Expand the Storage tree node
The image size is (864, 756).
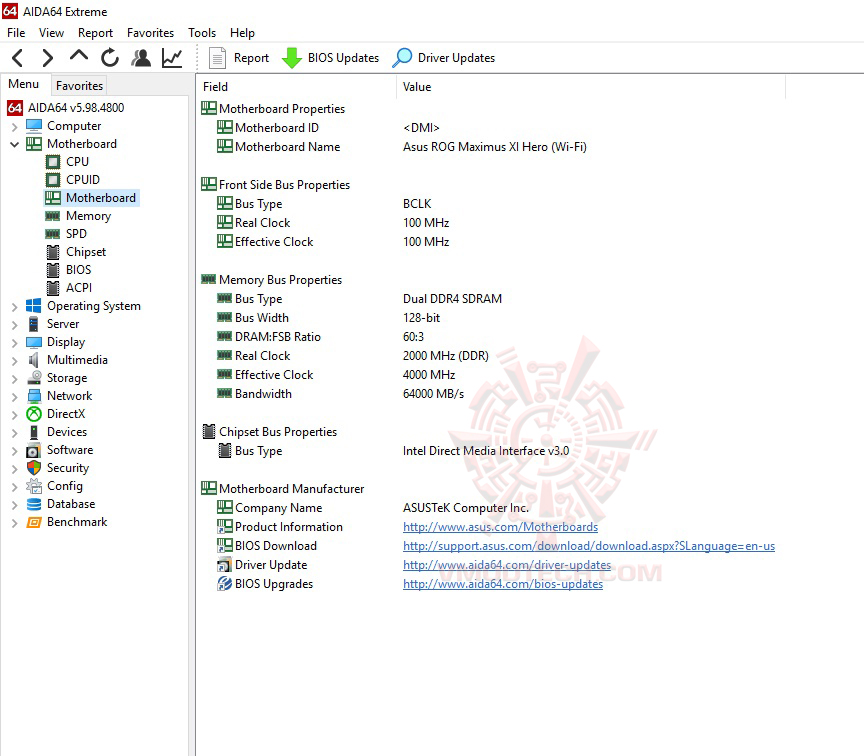click(14, 379)
